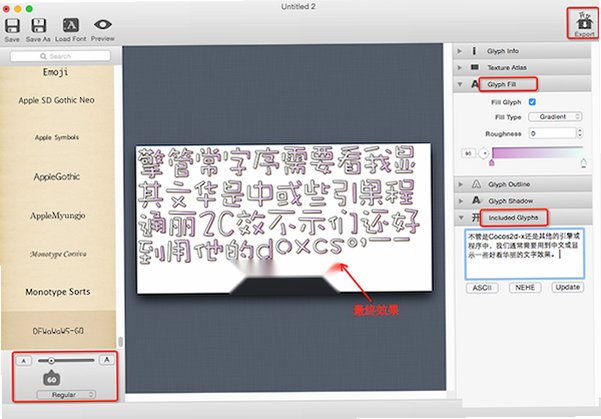Expand the Glyph Outline section
This screenshot has width=601, height=419.
coord(460,184)
